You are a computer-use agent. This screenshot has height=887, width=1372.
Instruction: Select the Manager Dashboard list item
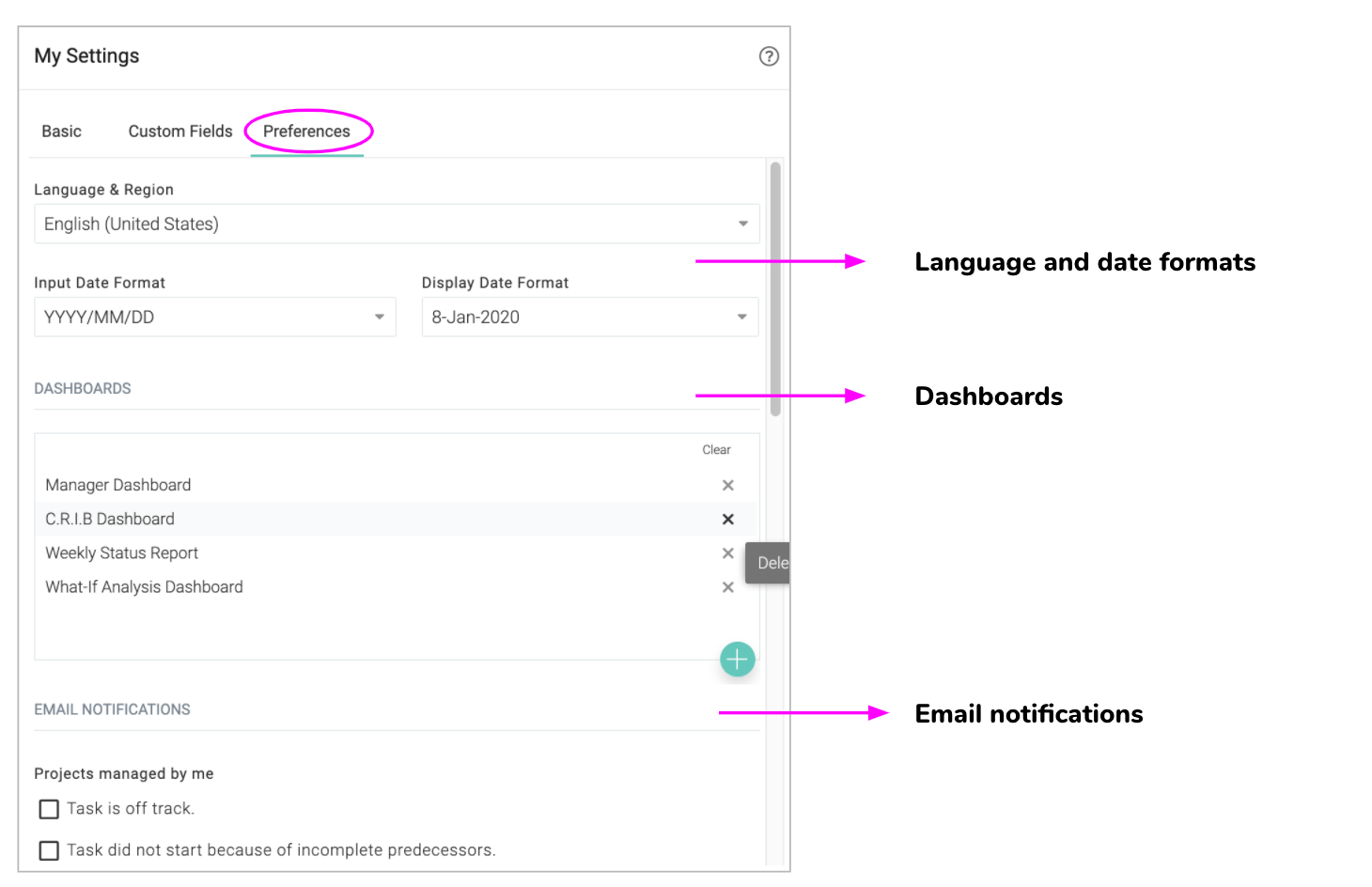click(118, 485)
